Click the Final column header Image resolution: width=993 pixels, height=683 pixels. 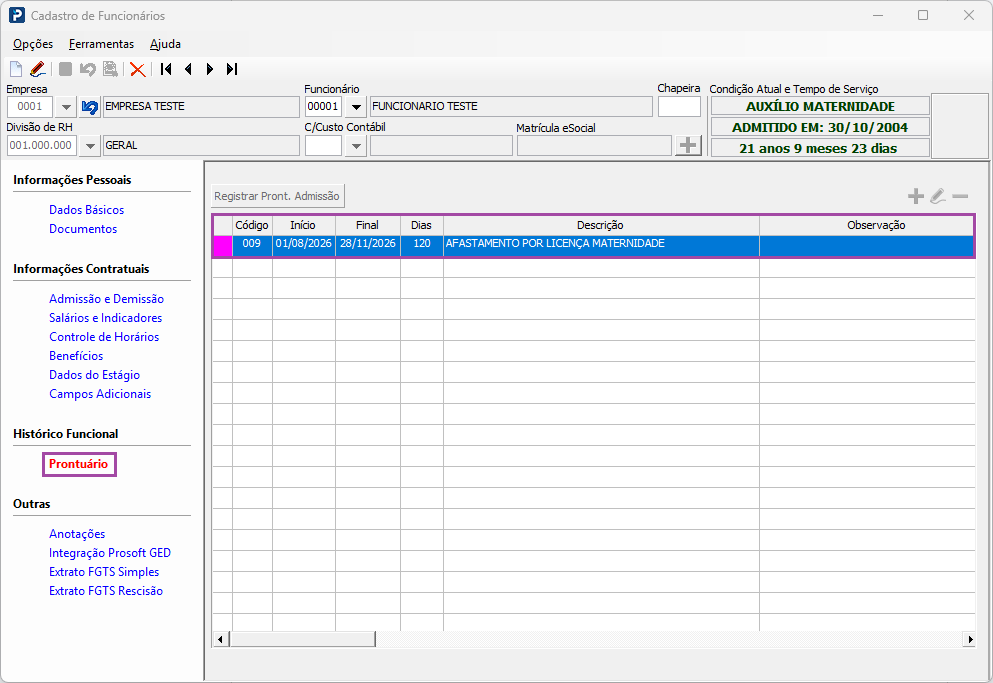(367, 226)
